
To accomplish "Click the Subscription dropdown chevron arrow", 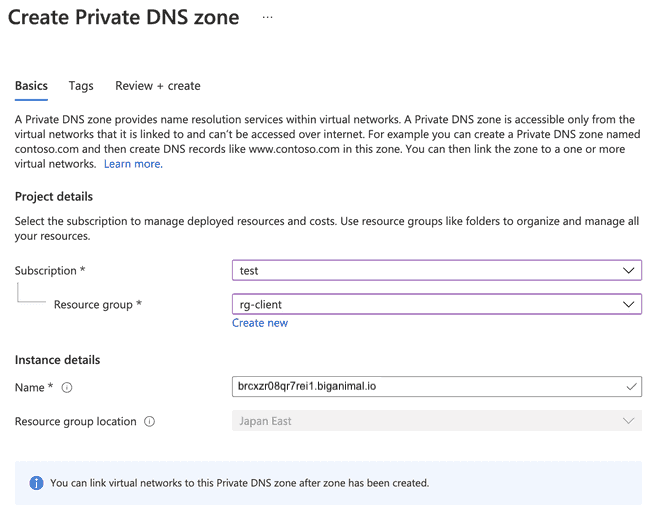I will click(629, 271).
